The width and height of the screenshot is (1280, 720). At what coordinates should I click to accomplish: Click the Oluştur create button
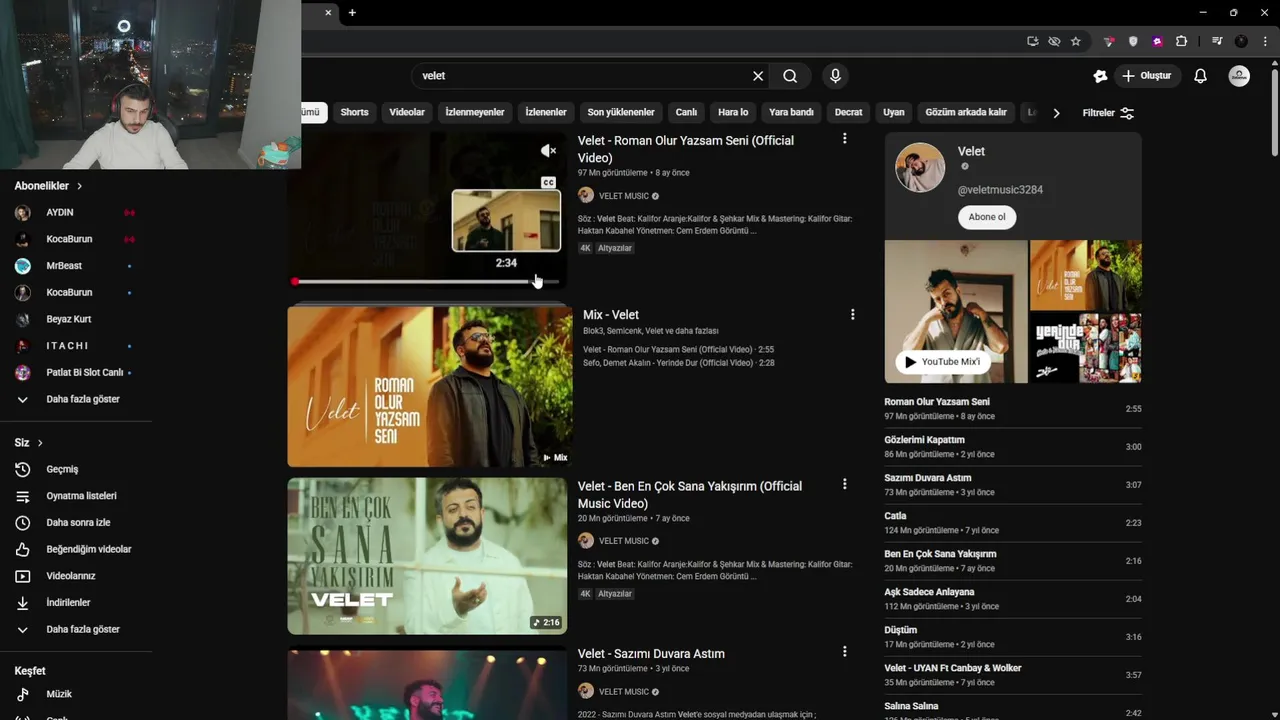tap(1146, 76)
